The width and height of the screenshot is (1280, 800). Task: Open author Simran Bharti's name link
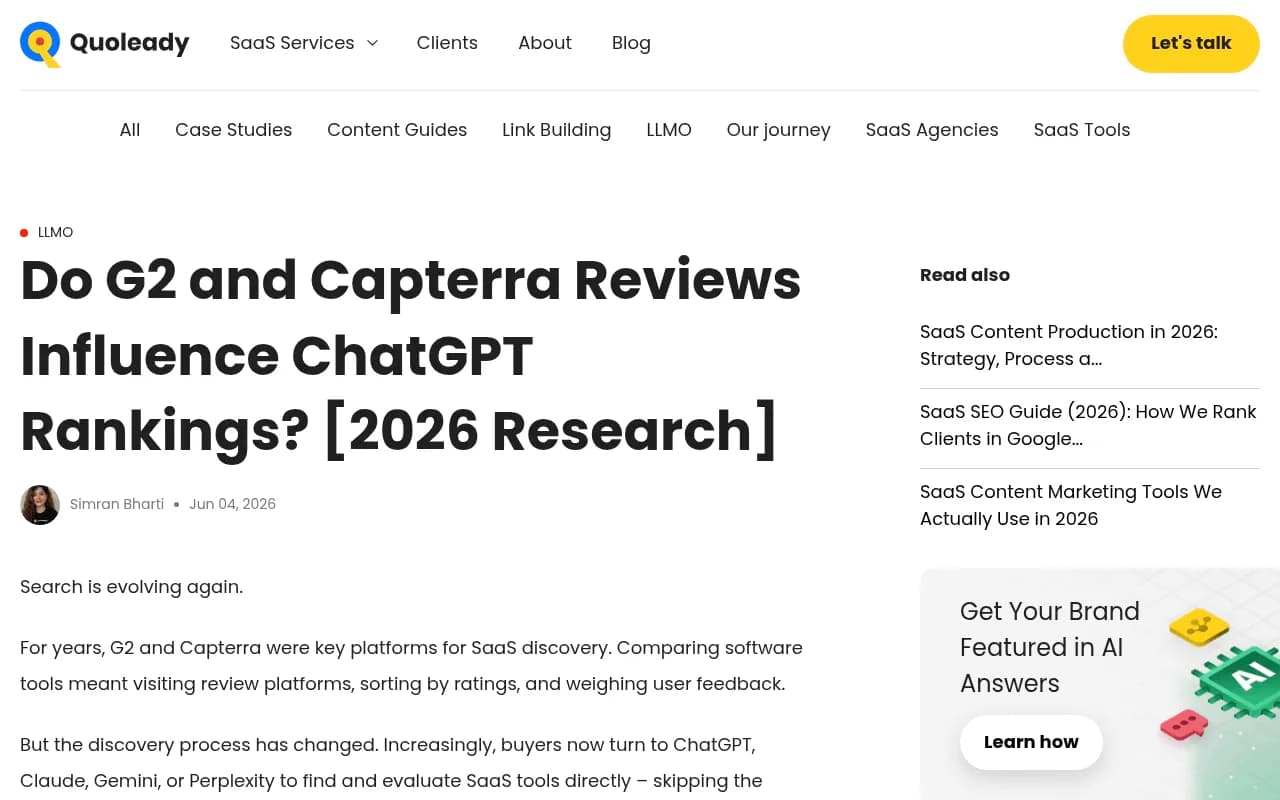tap(117, 504)
